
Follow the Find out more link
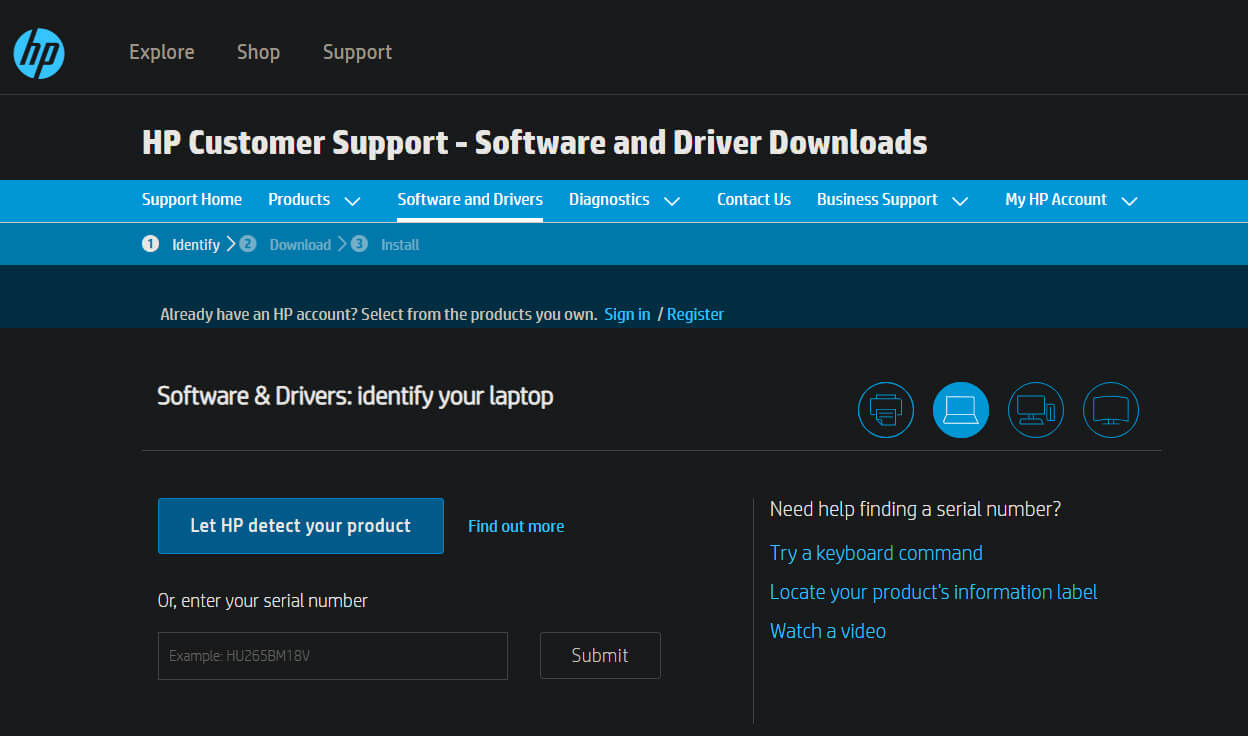click(x=516, y=526)
